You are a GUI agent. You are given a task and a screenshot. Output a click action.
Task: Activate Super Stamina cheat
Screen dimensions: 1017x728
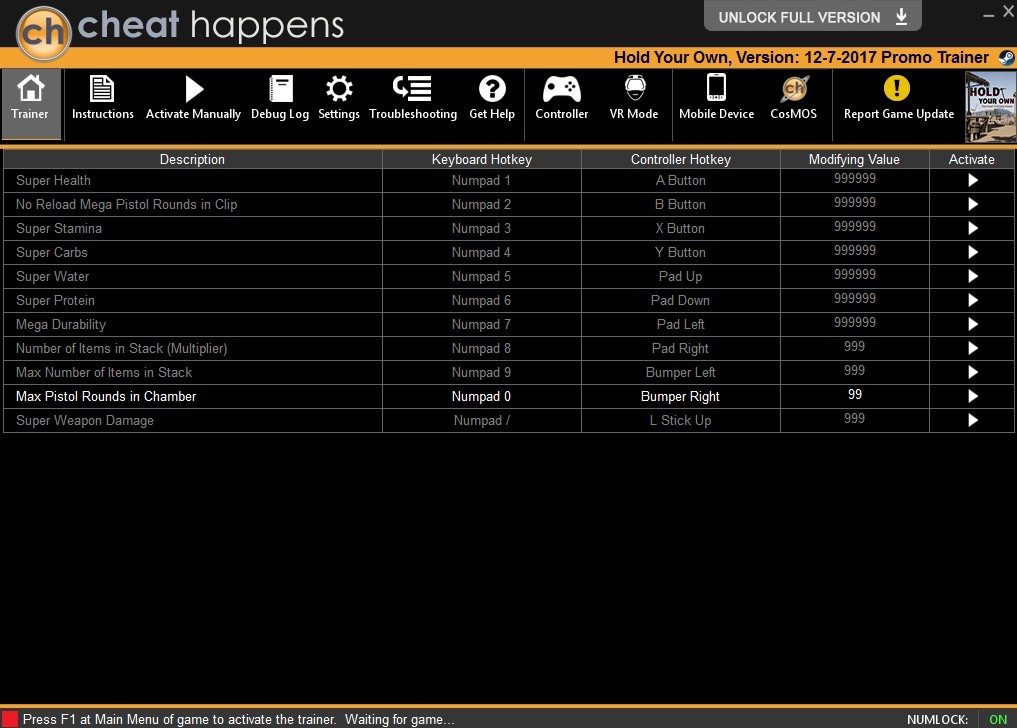coord(972,228)
